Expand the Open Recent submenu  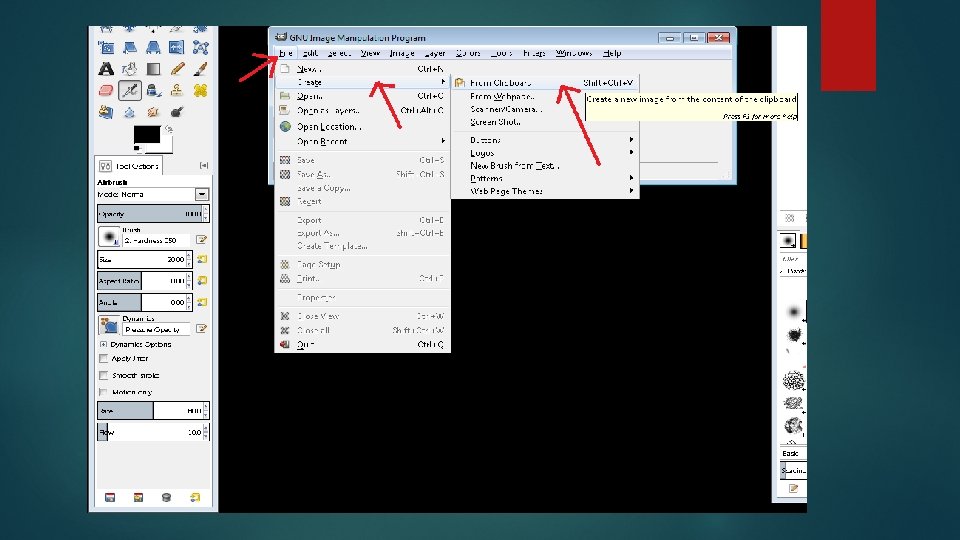click(x=362, y=141)
